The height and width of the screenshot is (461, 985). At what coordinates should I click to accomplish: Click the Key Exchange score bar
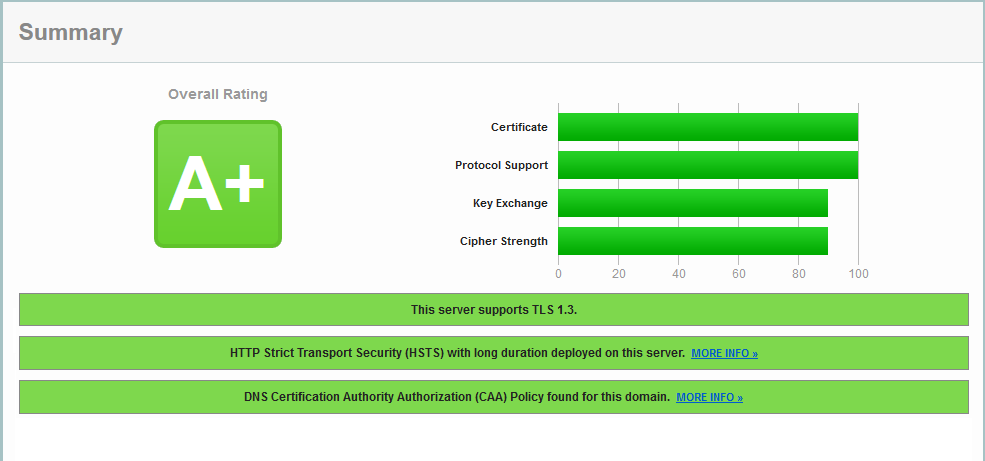click(692, 203)
